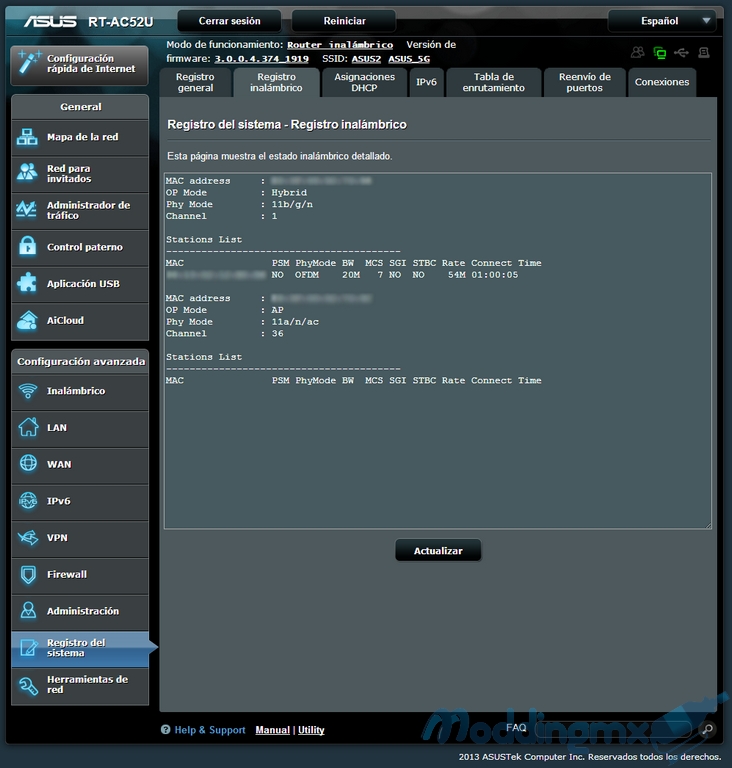Click the USB status icon

coord(682,52)
